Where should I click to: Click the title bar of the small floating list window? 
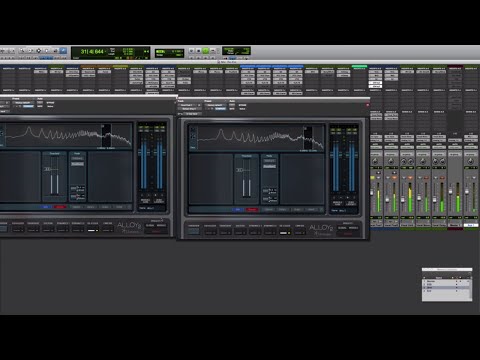(x=447, y=270)
